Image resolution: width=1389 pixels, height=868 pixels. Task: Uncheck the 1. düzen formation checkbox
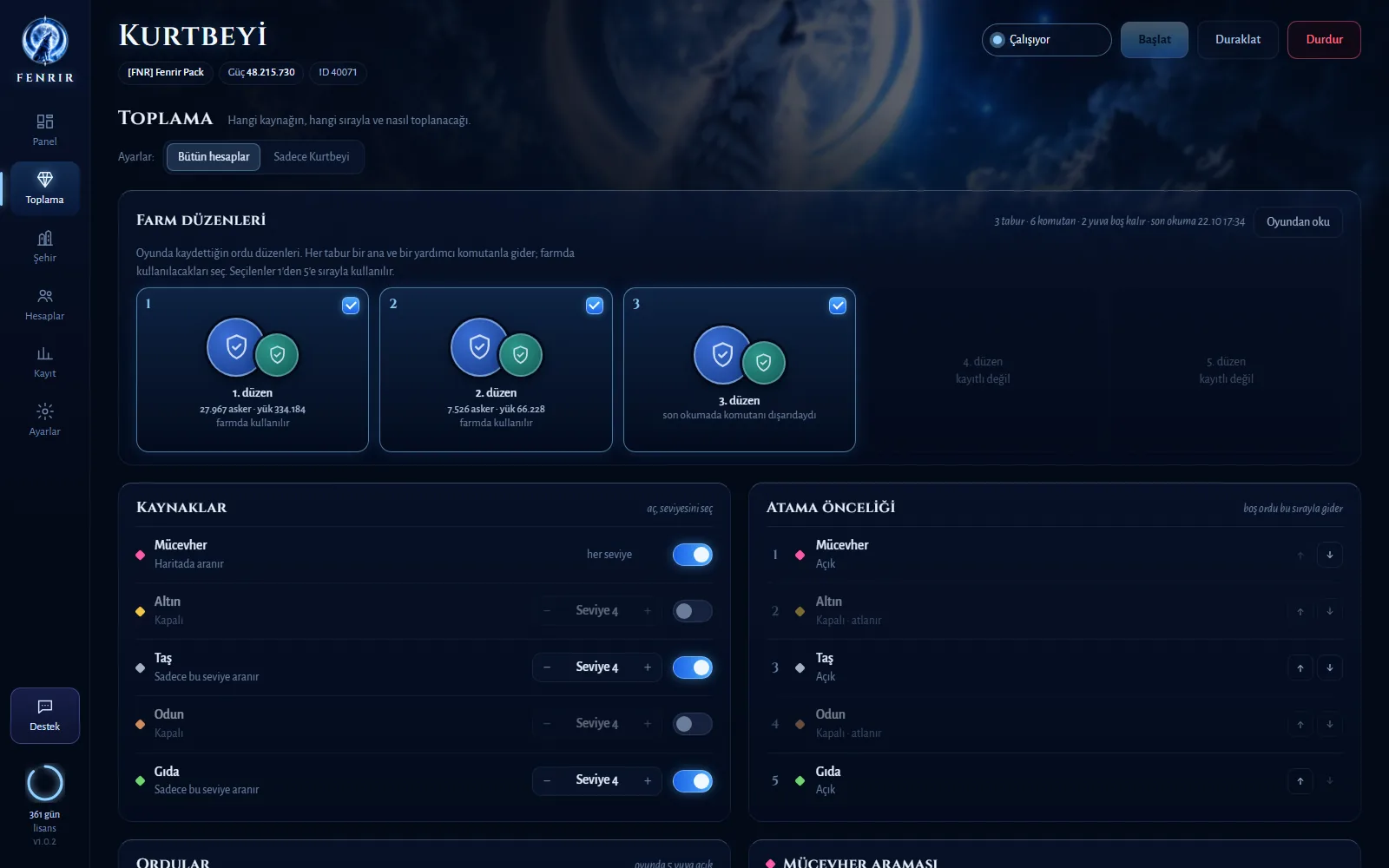point(351,306)
